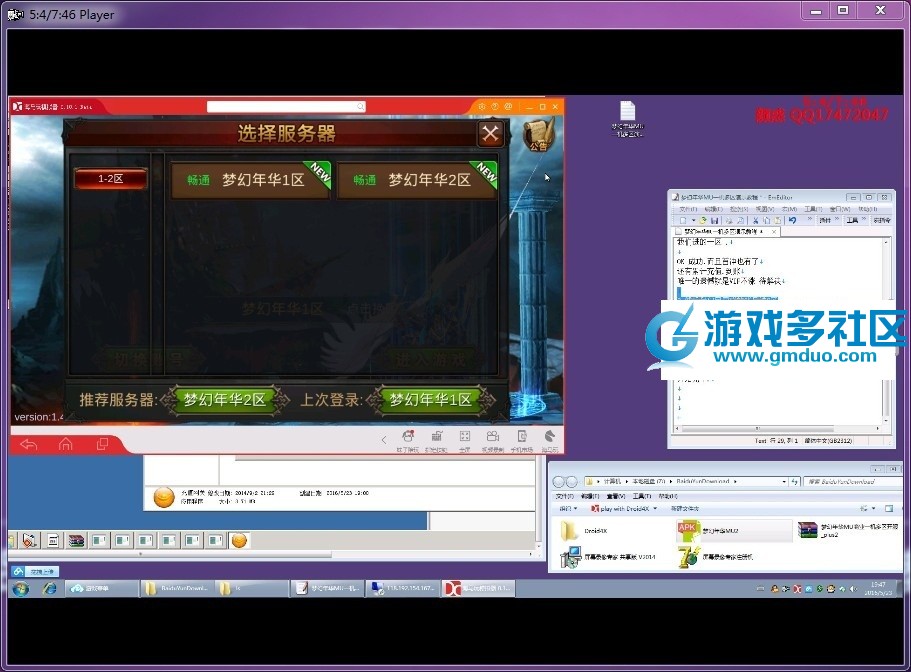This screenshot has height=672, width=911.
Task: Click the Open file icon in EmEditor
Action: coord(703,220)
